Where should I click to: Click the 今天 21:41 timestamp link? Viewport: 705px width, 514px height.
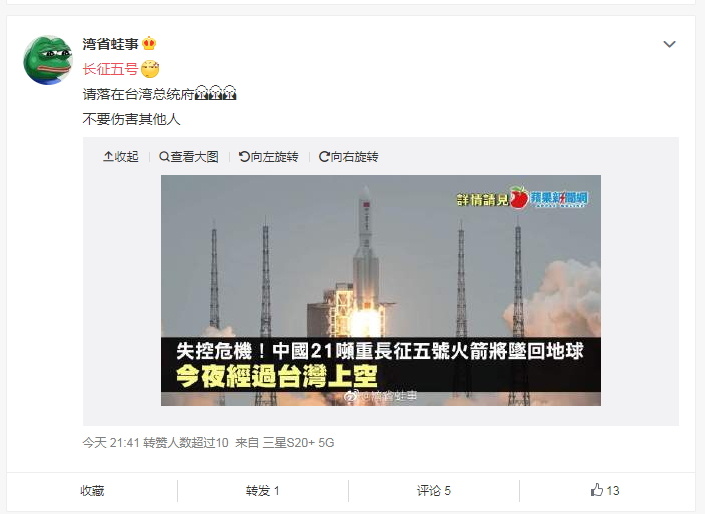coord(111,443)
